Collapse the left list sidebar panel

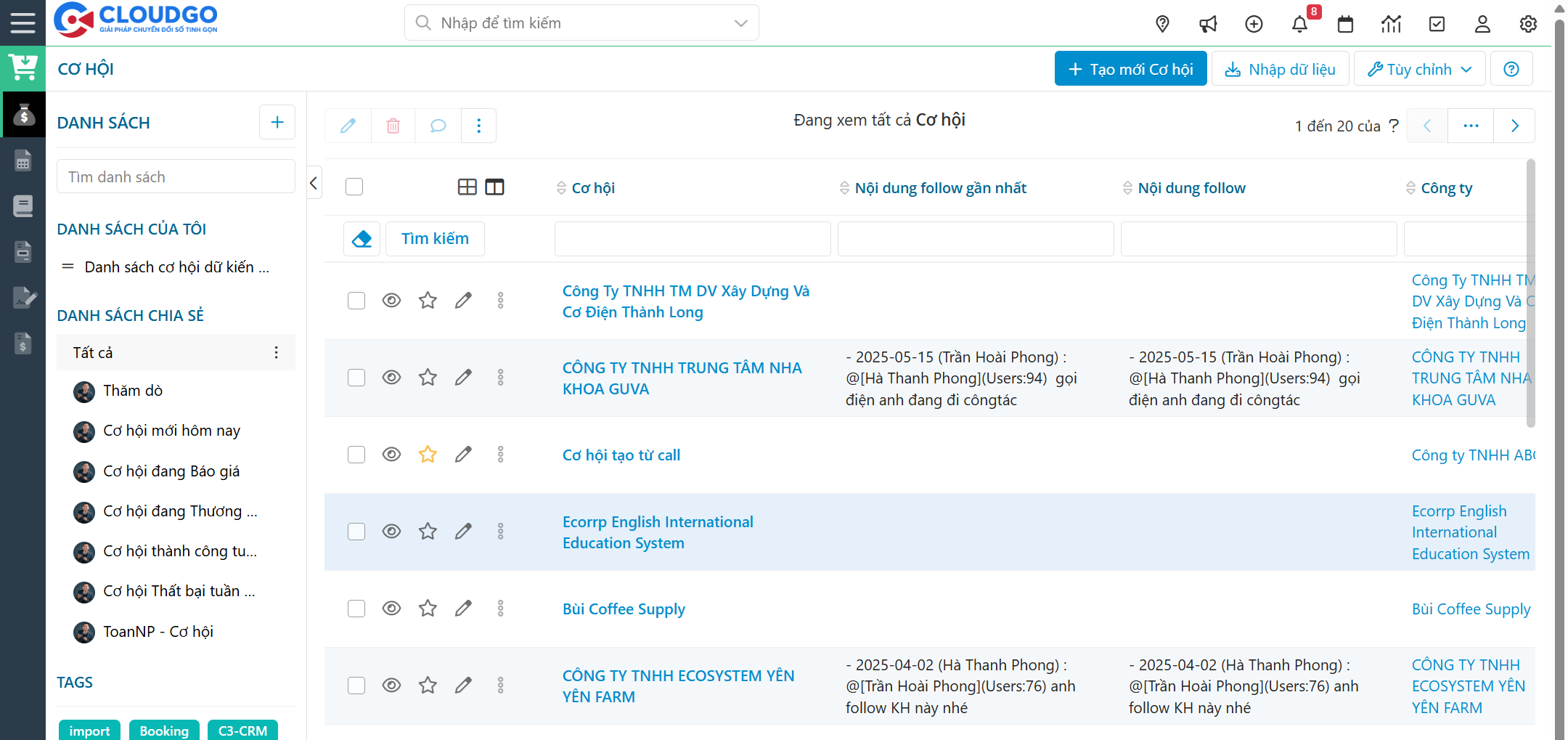tap(314, 183)
